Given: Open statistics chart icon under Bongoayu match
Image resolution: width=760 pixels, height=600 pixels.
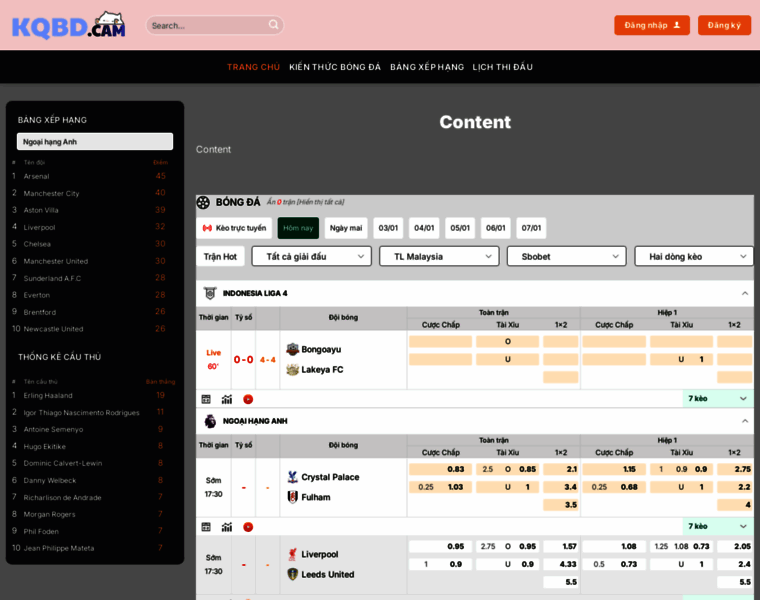Looking at the screenshot, I should coord(227,399).
